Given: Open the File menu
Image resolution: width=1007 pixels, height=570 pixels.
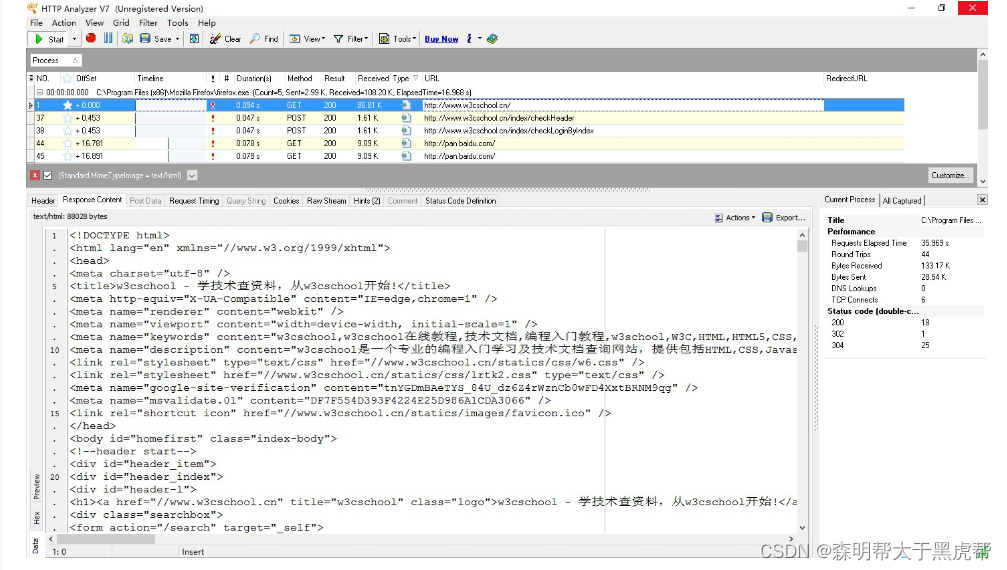Looking at the screenshot, I should coord(36,22).
